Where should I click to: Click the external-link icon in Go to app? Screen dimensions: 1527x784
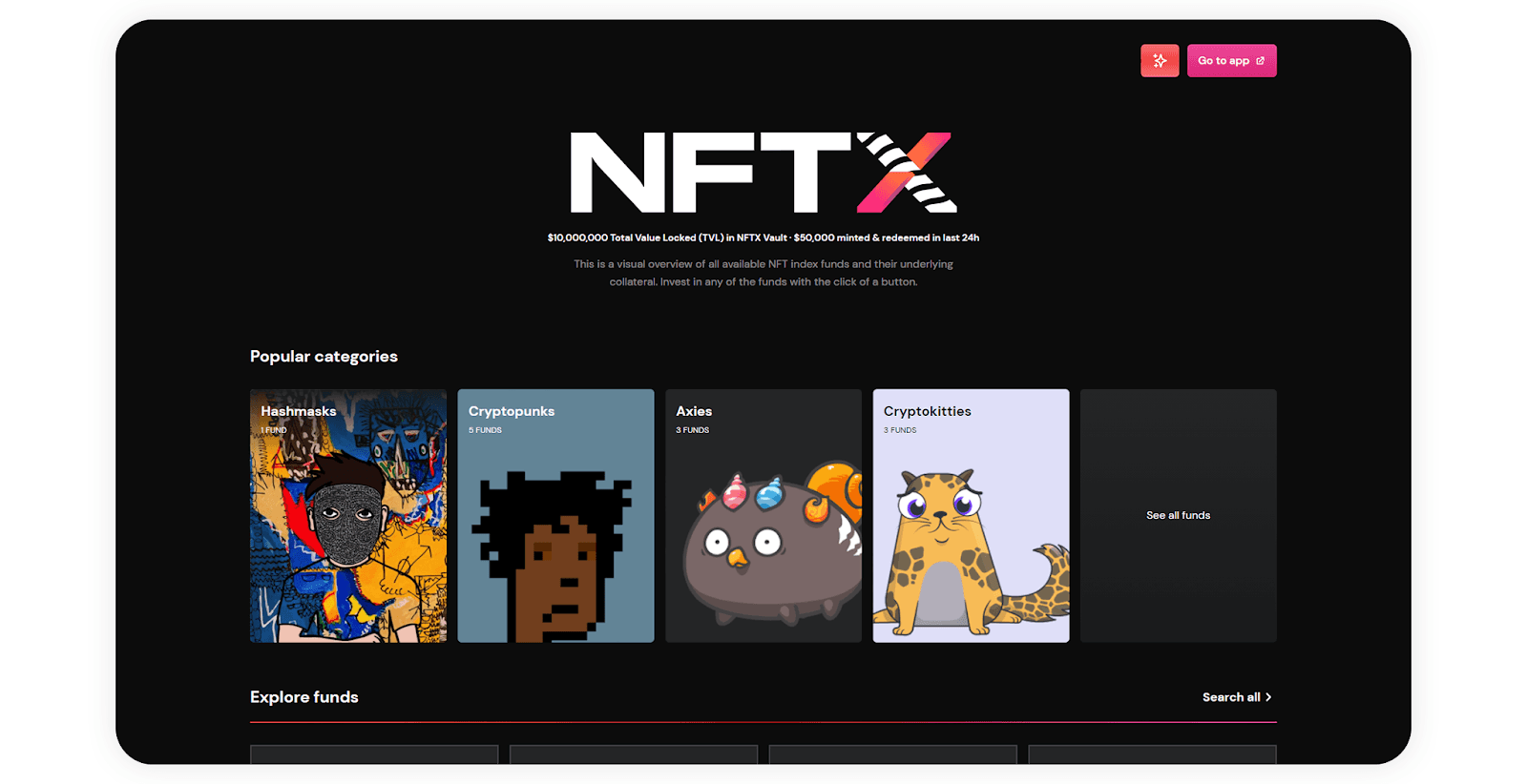click(1260, 61)
